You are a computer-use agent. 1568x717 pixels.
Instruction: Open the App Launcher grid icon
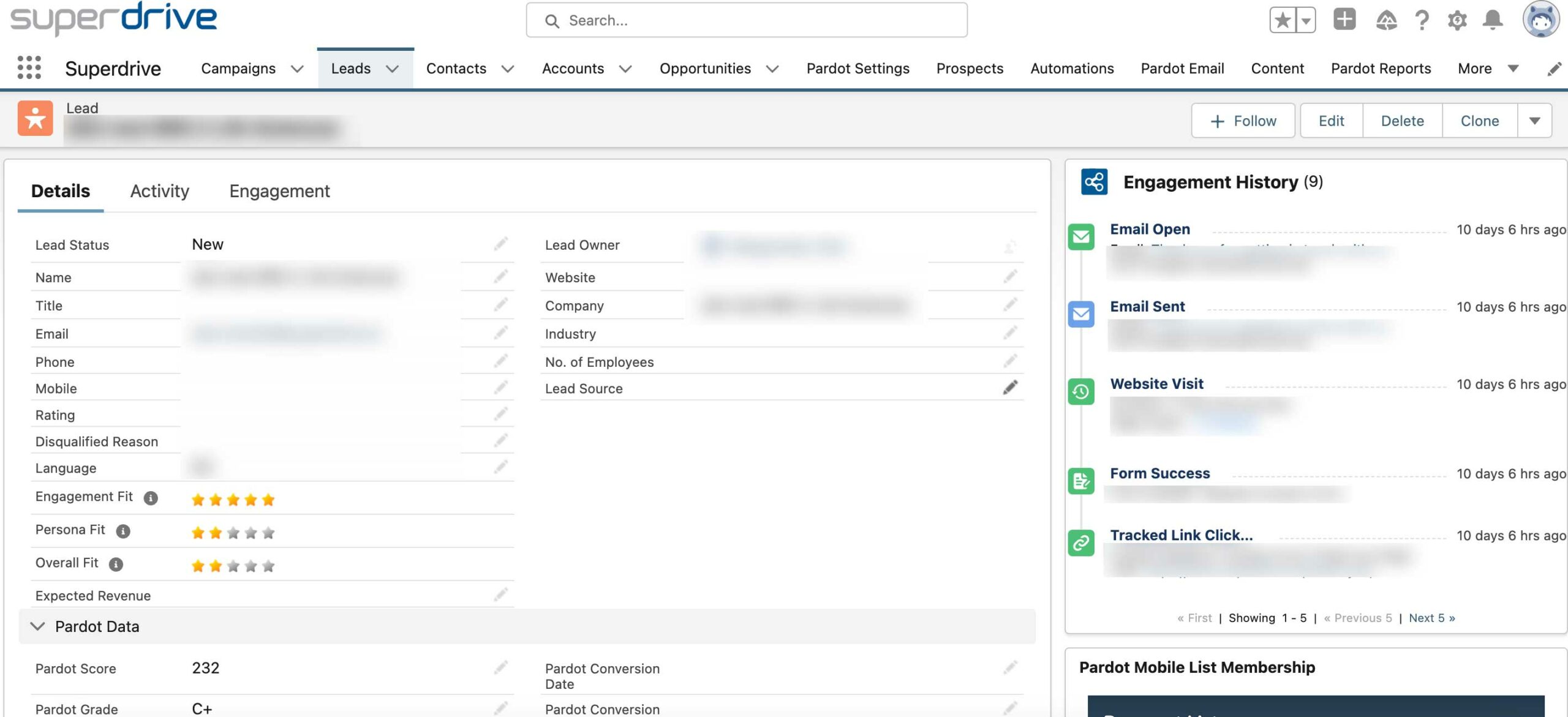coord(29,68)
